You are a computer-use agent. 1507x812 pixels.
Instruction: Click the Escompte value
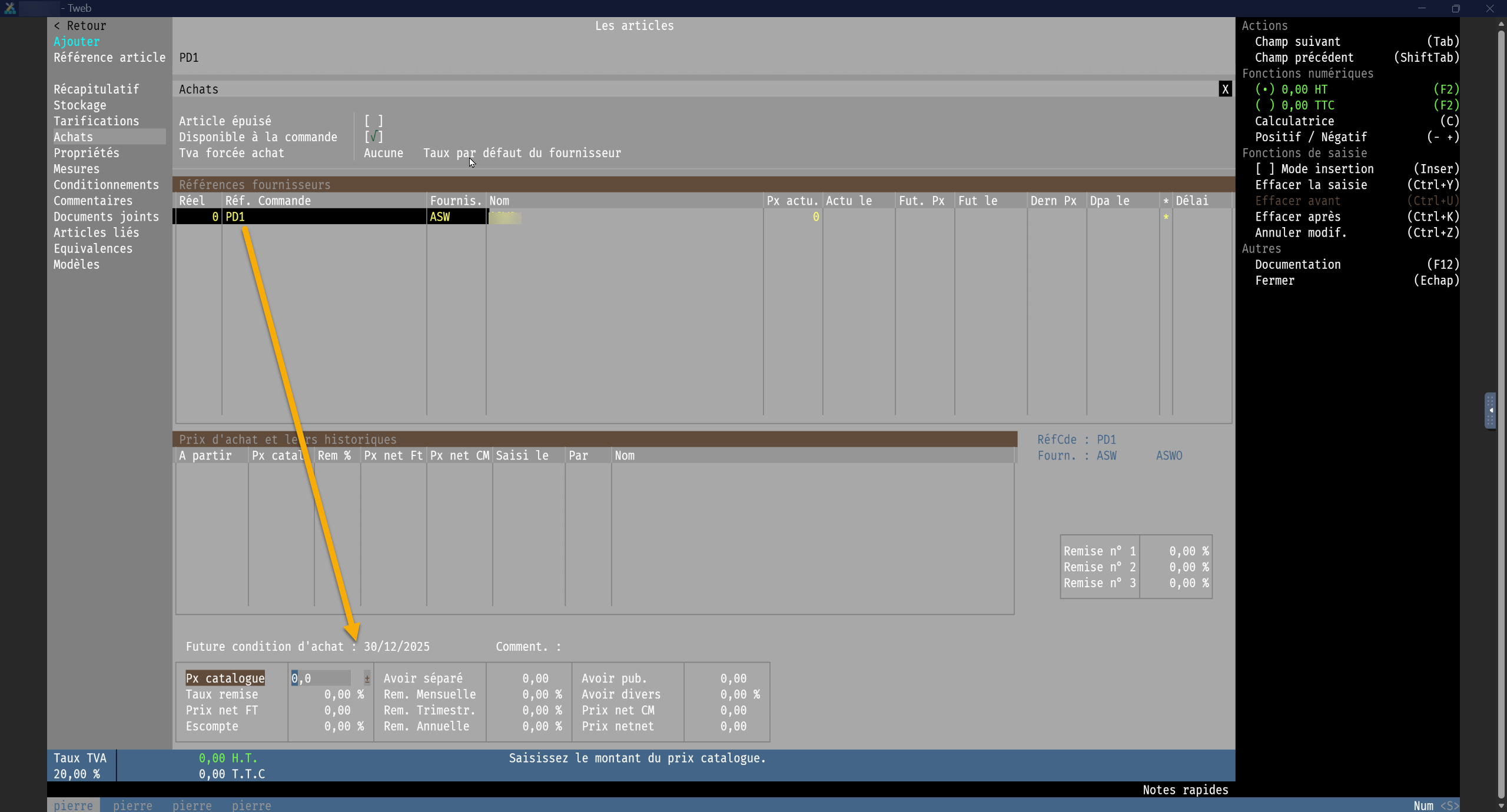(344, 726)
